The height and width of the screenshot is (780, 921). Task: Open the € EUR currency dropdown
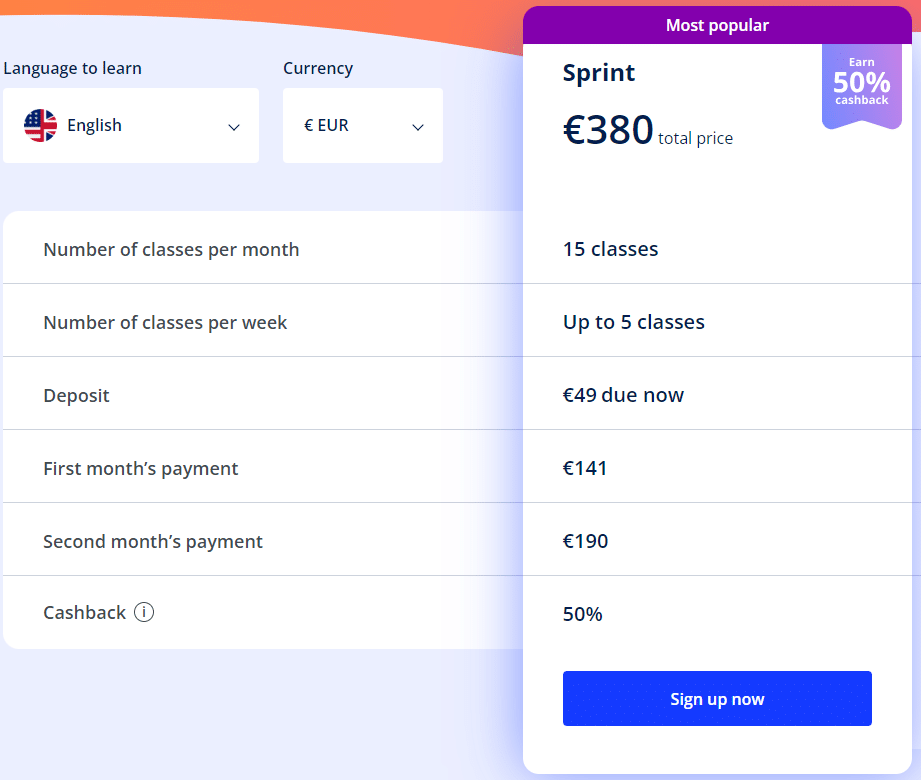point(363,125)
